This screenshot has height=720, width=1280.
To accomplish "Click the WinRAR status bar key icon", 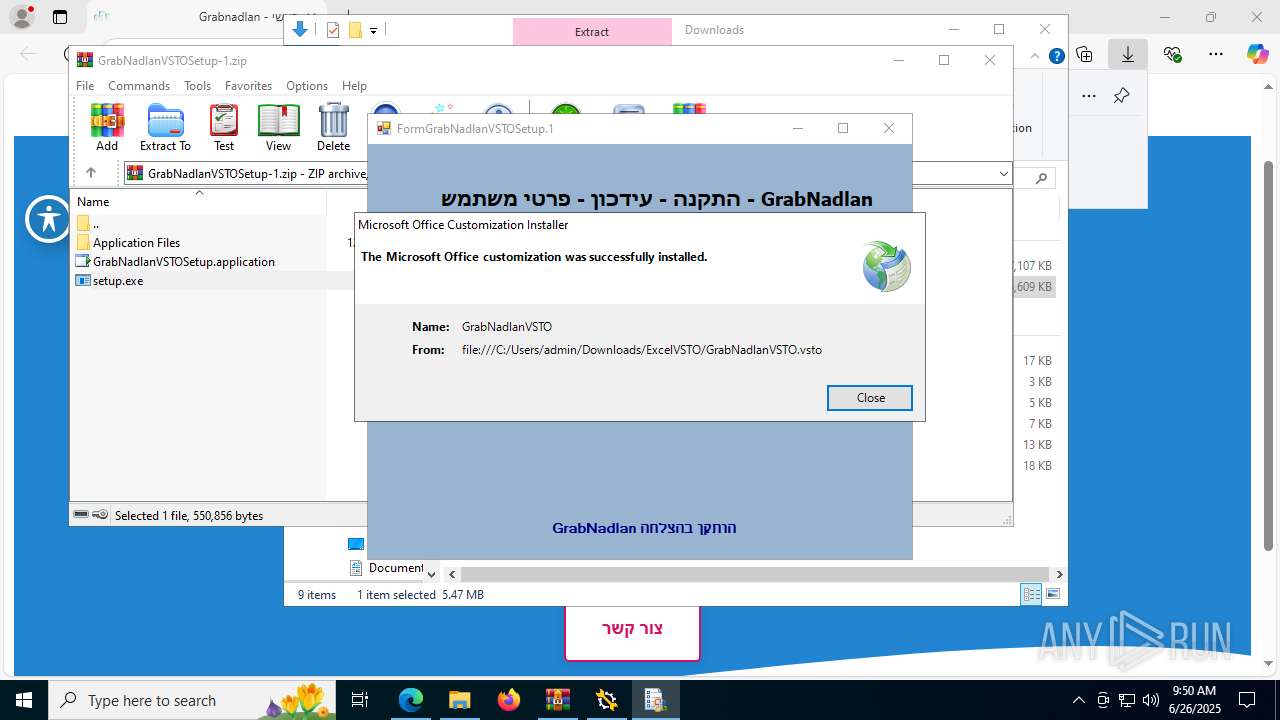I will (100, 515).
